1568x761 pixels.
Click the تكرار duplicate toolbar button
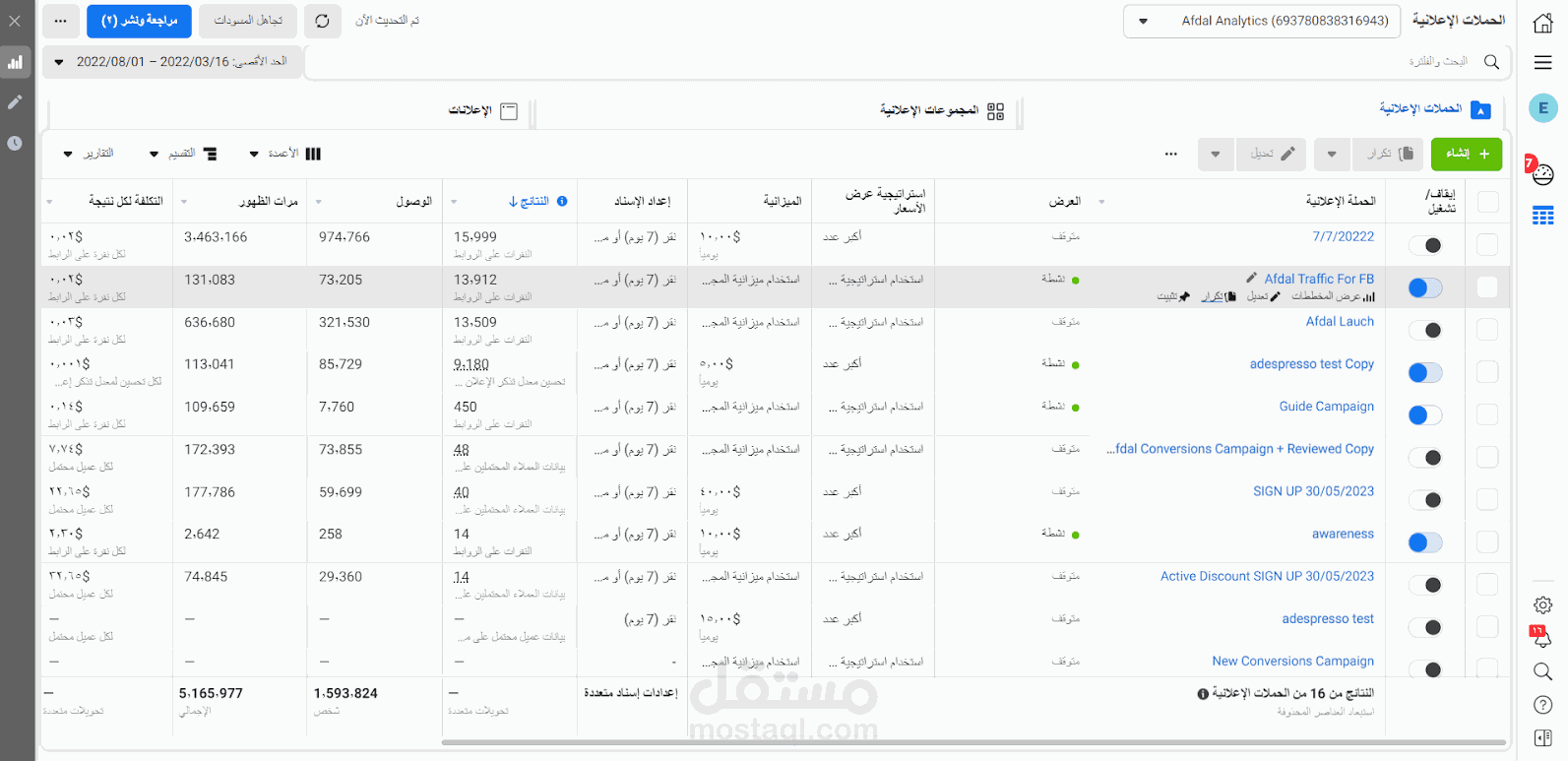tap(1389, 154)
